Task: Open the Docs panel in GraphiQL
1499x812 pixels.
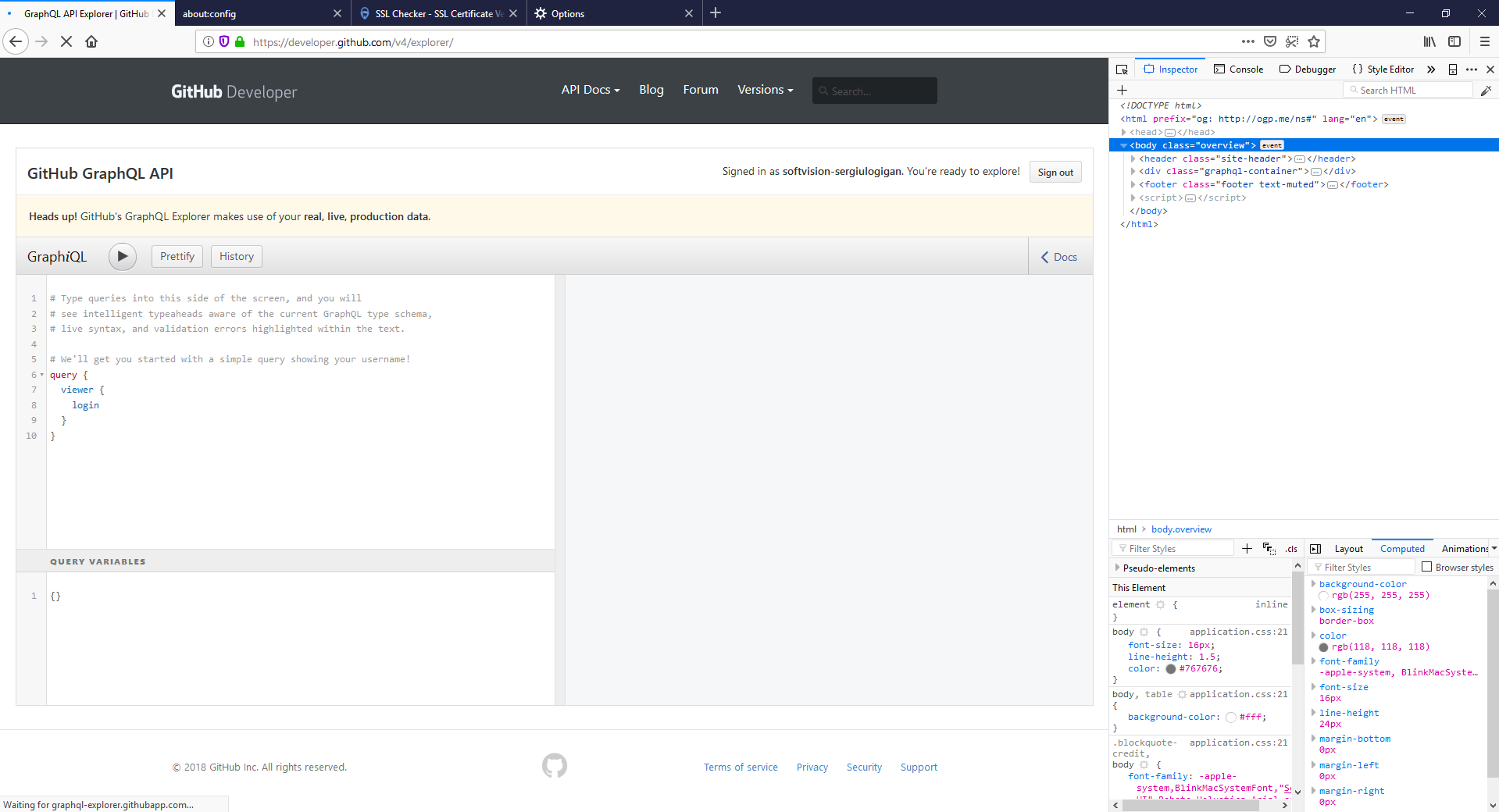Action: coord(1060,257)
